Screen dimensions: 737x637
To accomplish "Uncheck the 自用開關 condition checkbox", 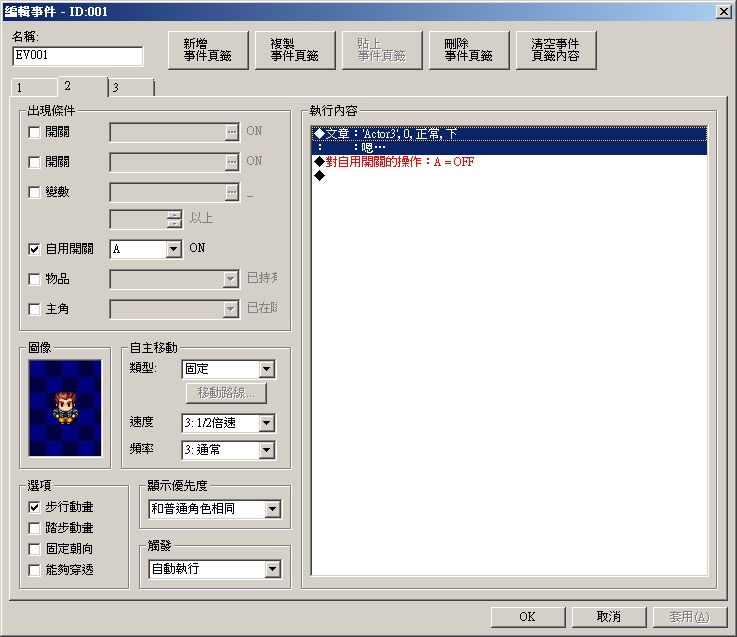I will click(x=34, y=249).
